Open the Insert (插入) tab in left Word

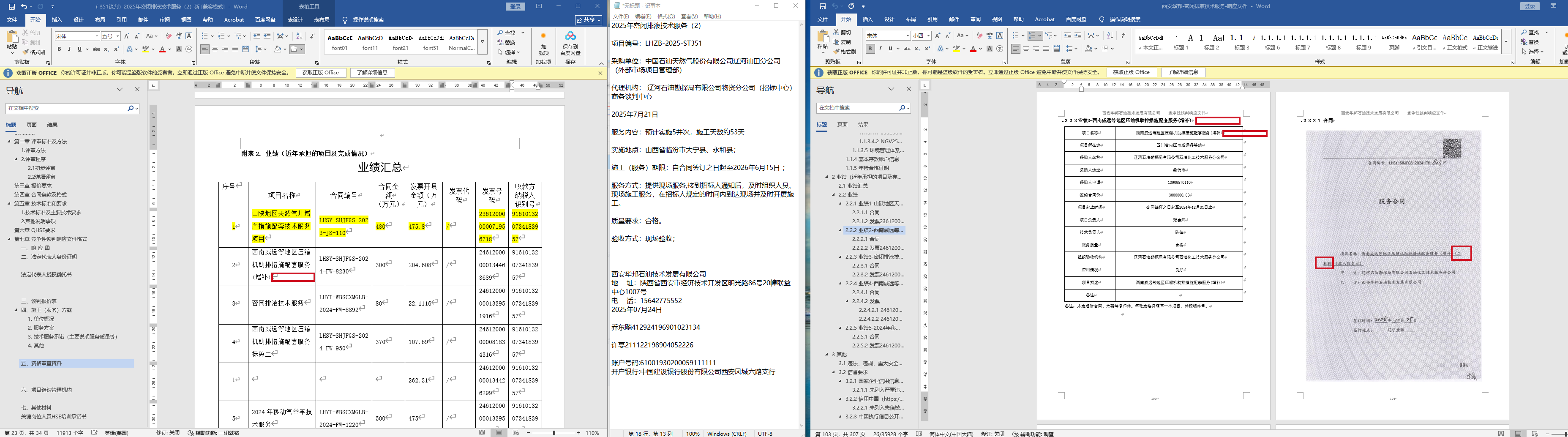57,20
